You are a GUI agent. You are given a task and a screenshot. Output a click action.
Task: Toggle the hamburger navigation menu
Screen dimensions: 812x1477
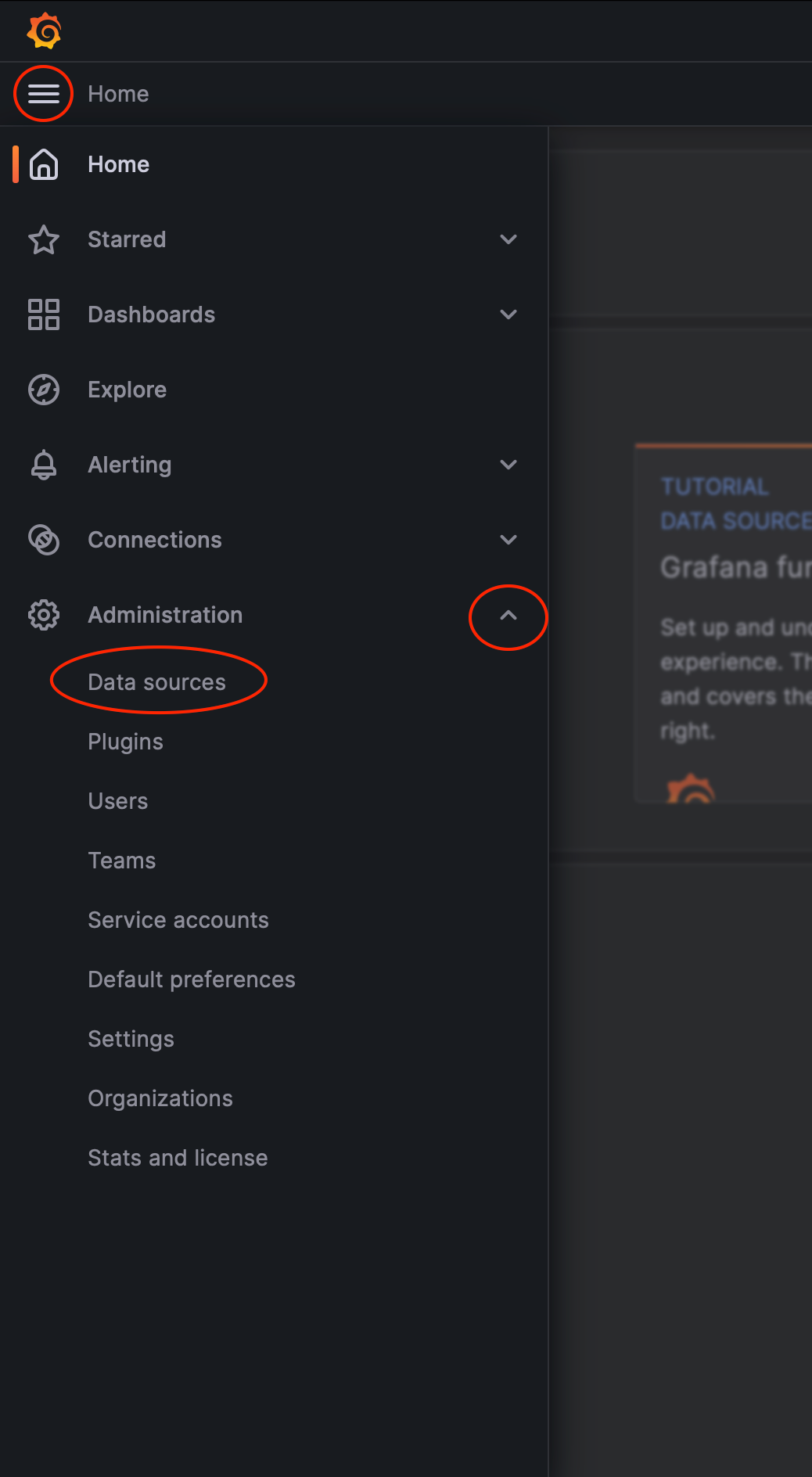tap(44, 94)
